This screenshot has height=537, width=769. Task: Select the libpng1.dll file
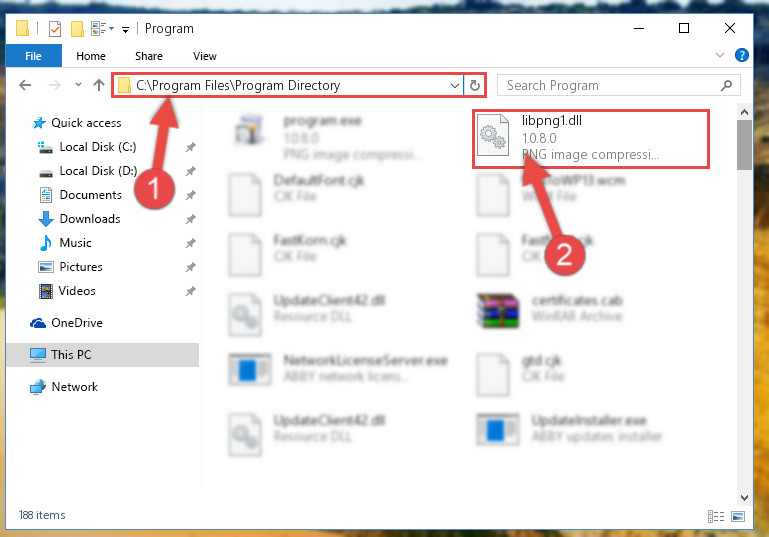click(590, 139)
